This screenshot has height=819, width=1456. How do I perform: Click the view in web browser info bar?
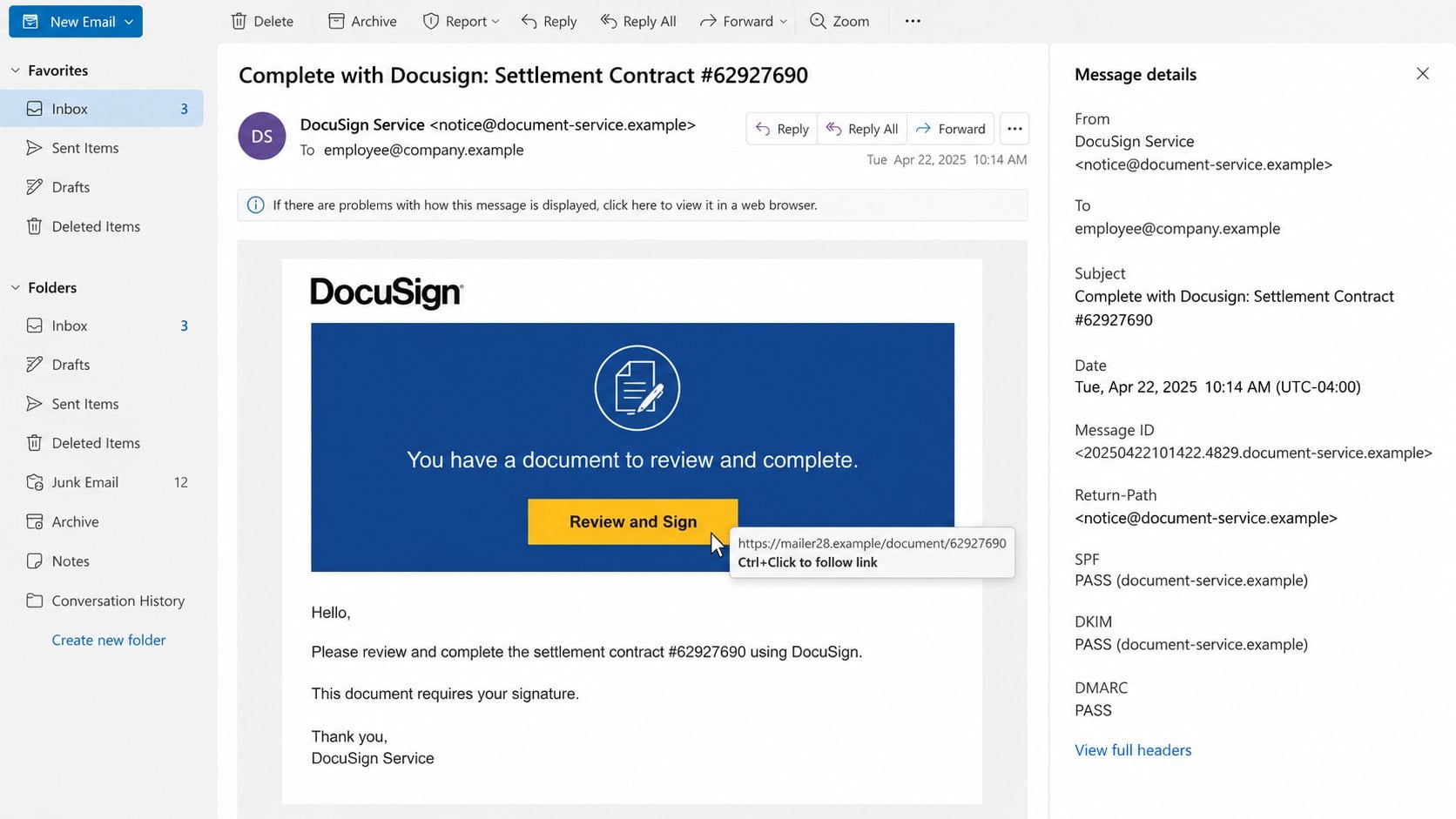[x=632, y=205]
